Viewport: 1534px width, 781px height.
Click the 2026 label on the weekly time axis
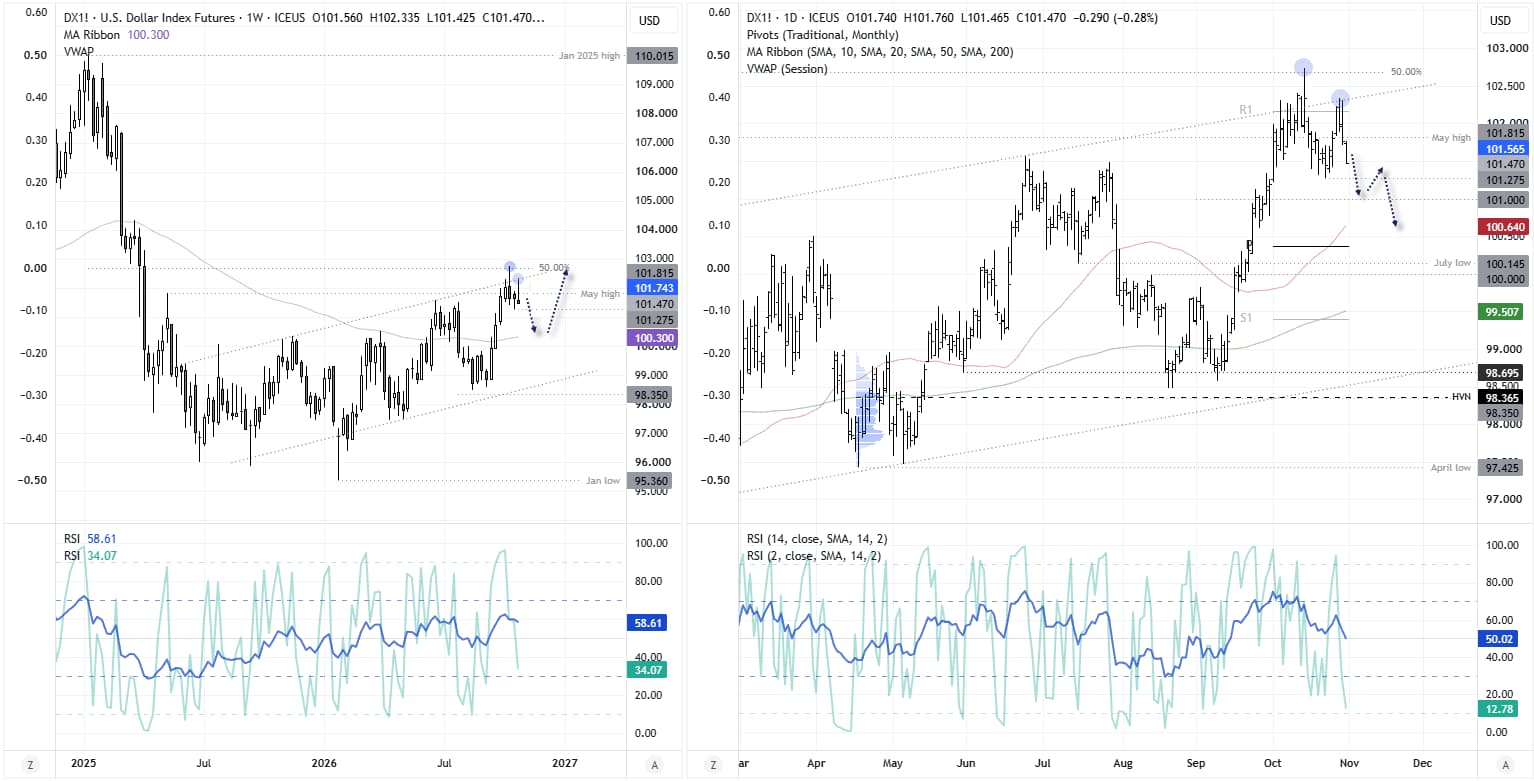point(323,764)
